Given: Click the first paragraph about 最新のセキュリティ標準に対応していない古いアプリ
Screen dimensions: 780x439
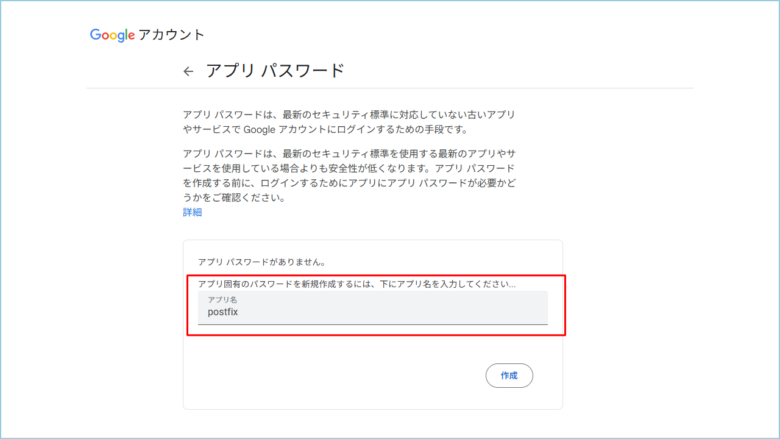Looking at the screenshot, I should coord(349,122).
